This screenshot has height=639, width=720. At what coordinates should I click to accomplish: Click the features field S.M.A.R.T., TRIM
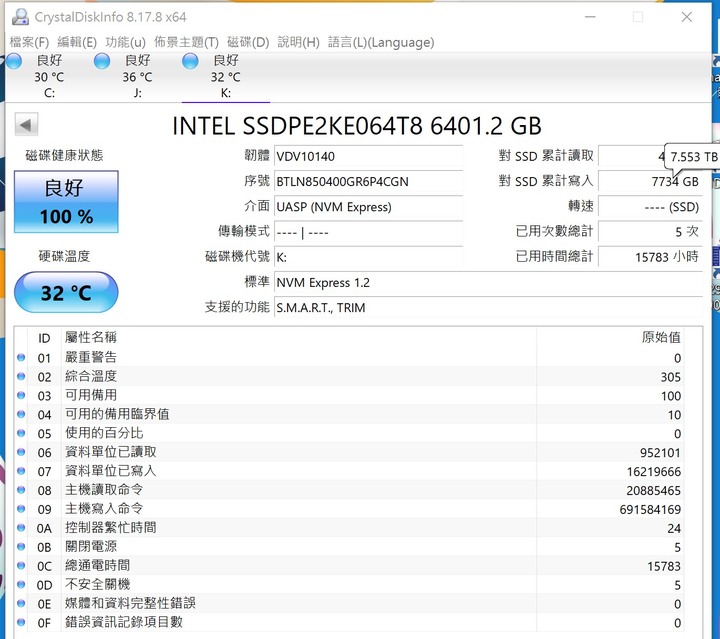[x=489, y=308]
